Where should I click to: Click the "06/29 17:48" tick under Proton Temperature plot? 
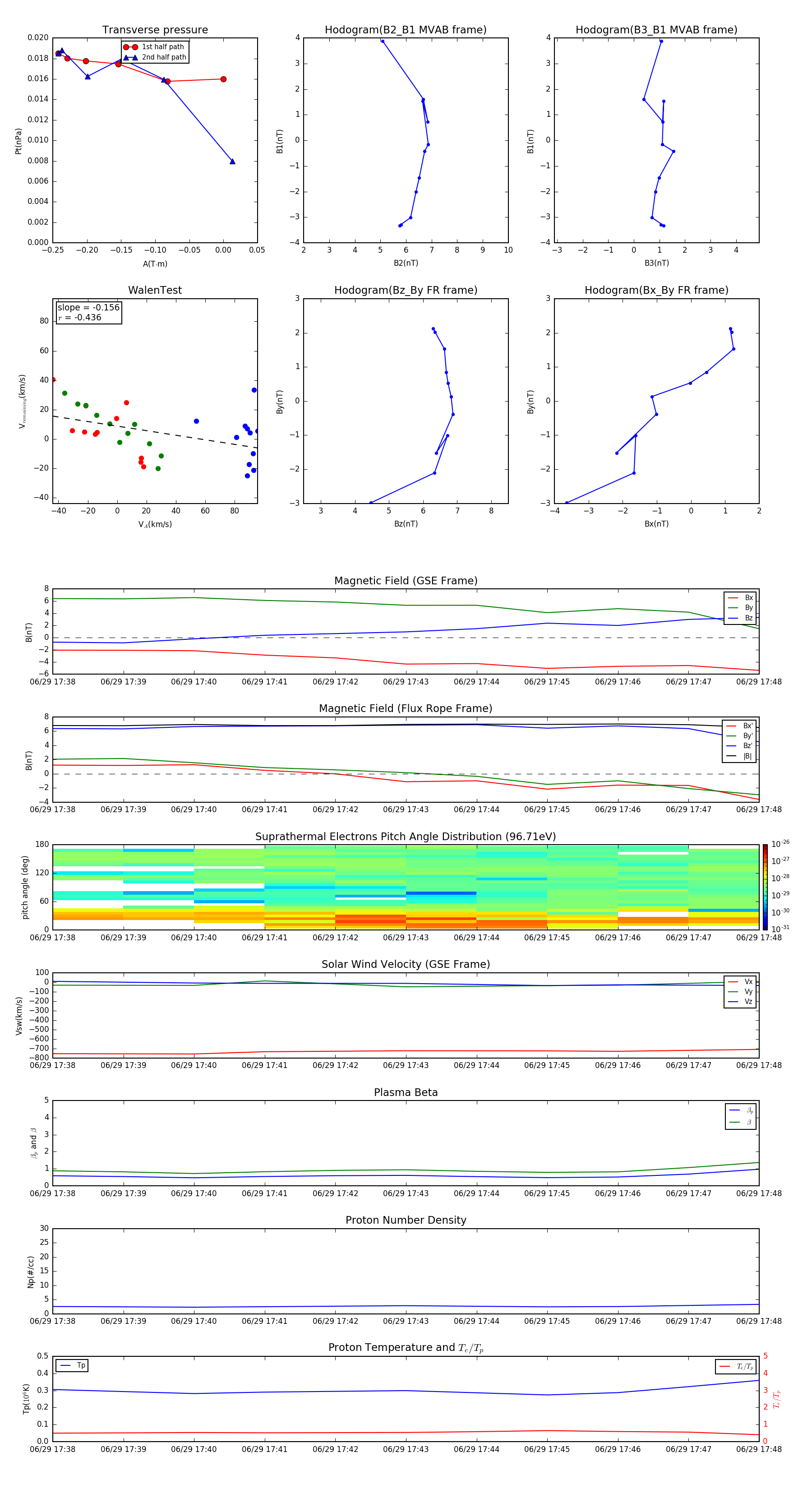pyautogui.click(x=759, y=1449)
